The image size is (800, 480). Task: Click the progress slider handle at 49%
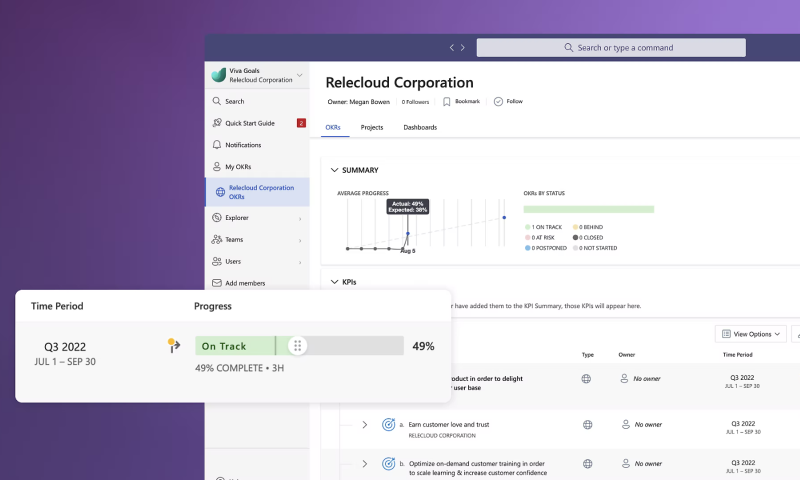pos(296,346)
